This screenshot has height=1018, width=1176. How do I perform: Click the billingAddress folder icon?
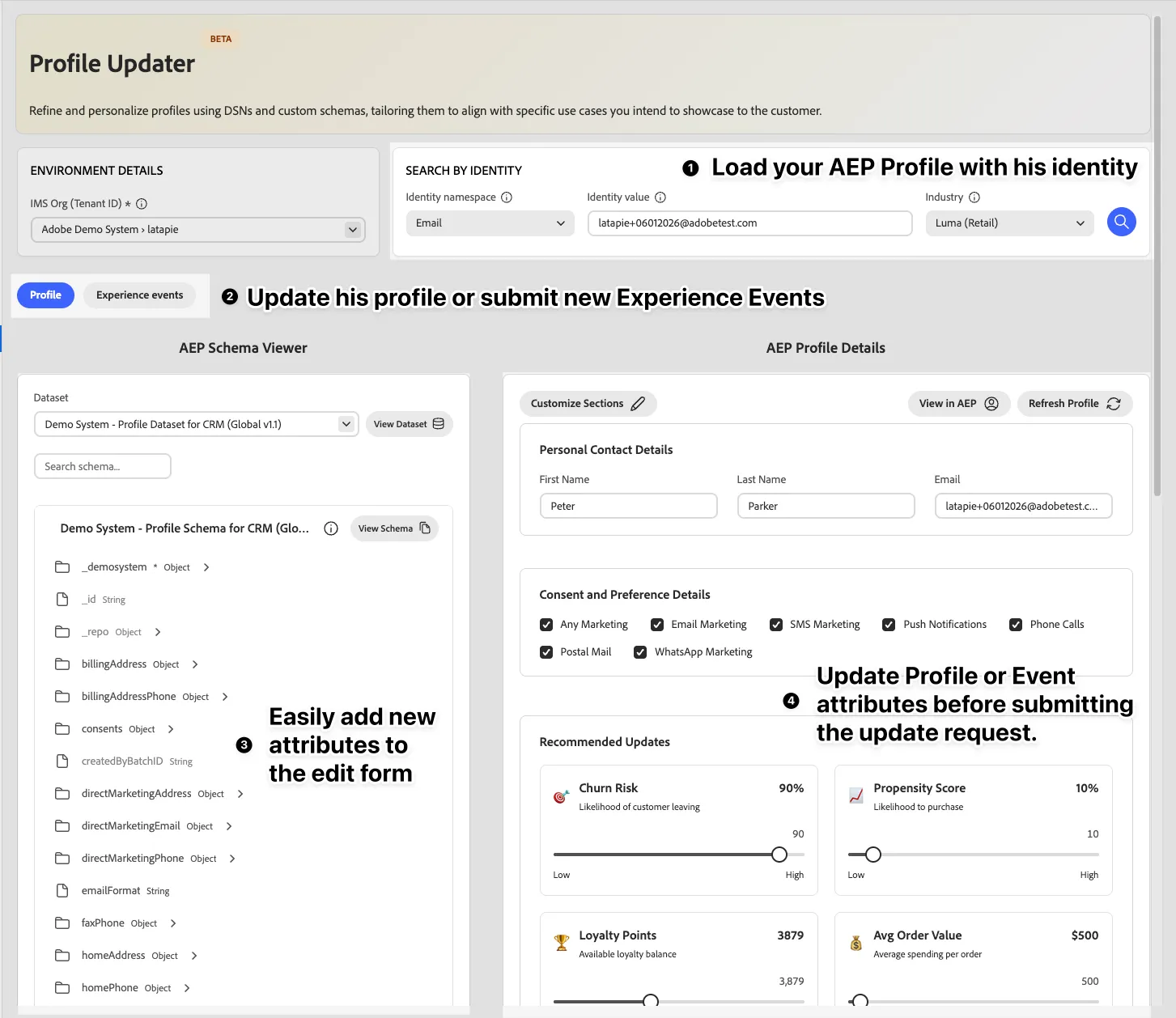[62, 664]
